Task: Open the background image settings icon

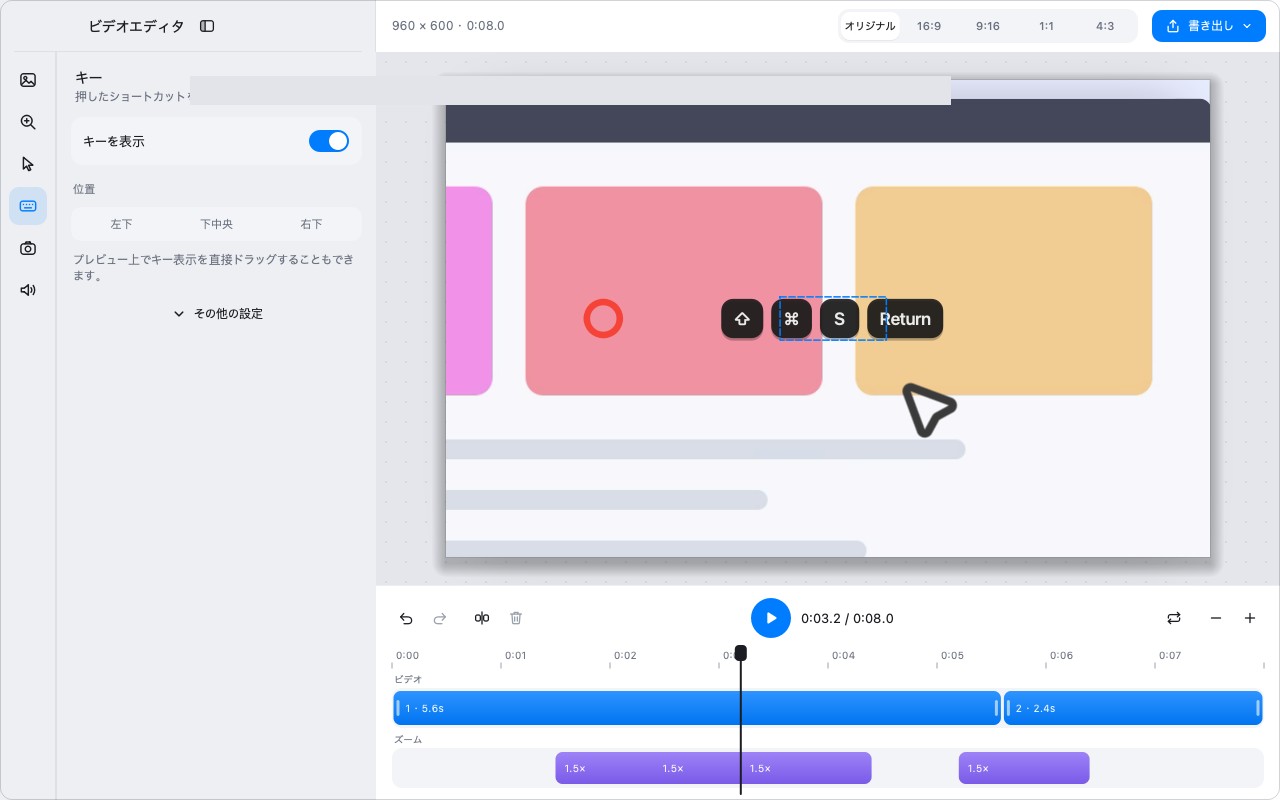Action: click(28, 80)
